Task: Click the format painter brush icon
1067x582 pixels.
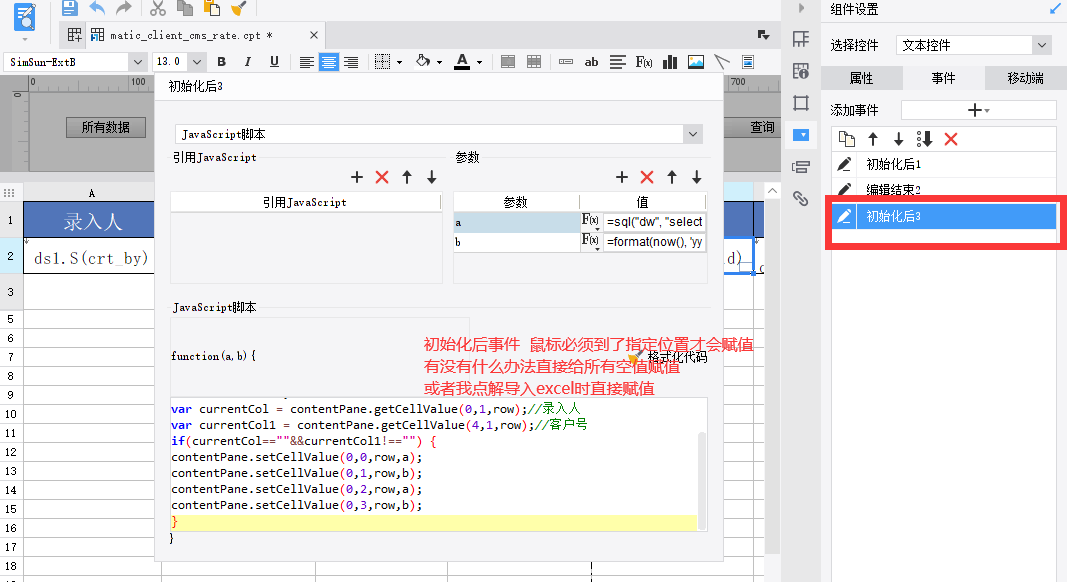Action: click(x=239, y=8)
